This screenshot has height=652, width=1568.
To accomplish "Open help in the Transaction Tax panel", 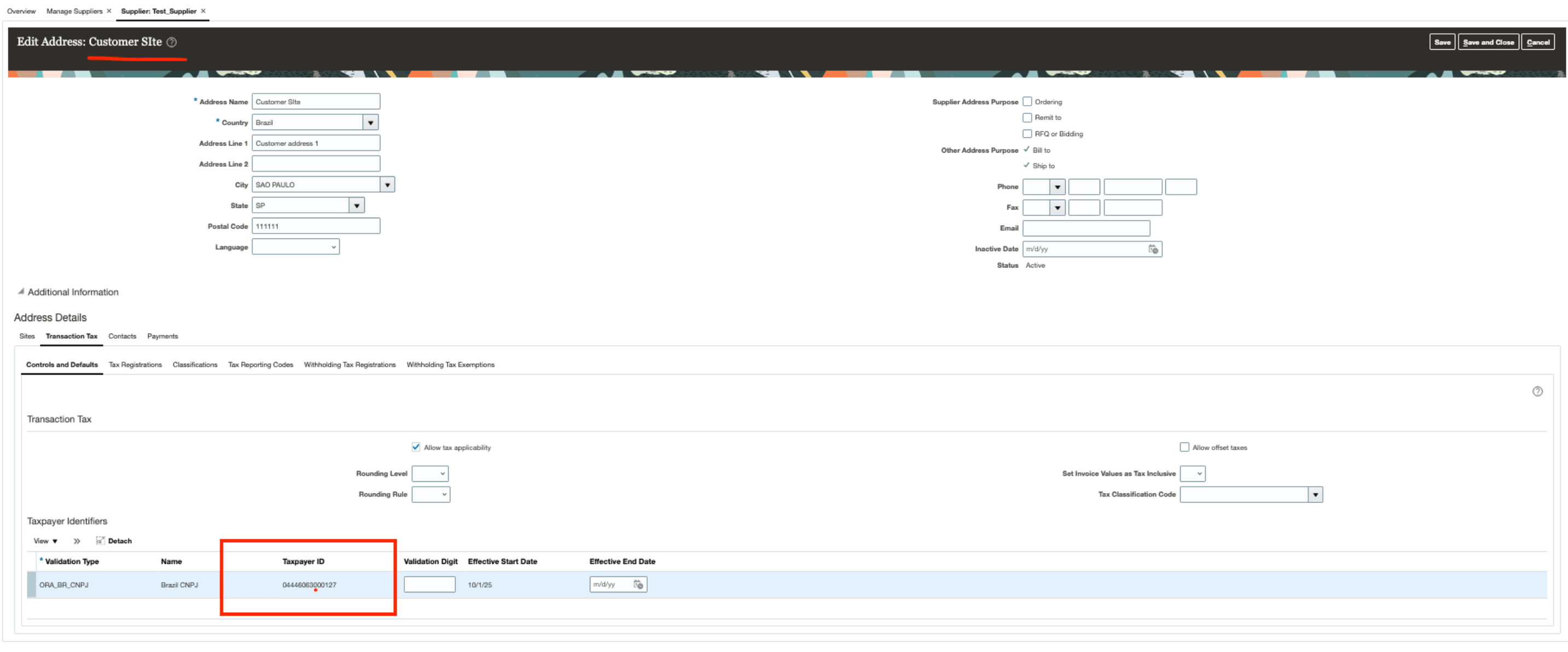I will click(1538, 392).
